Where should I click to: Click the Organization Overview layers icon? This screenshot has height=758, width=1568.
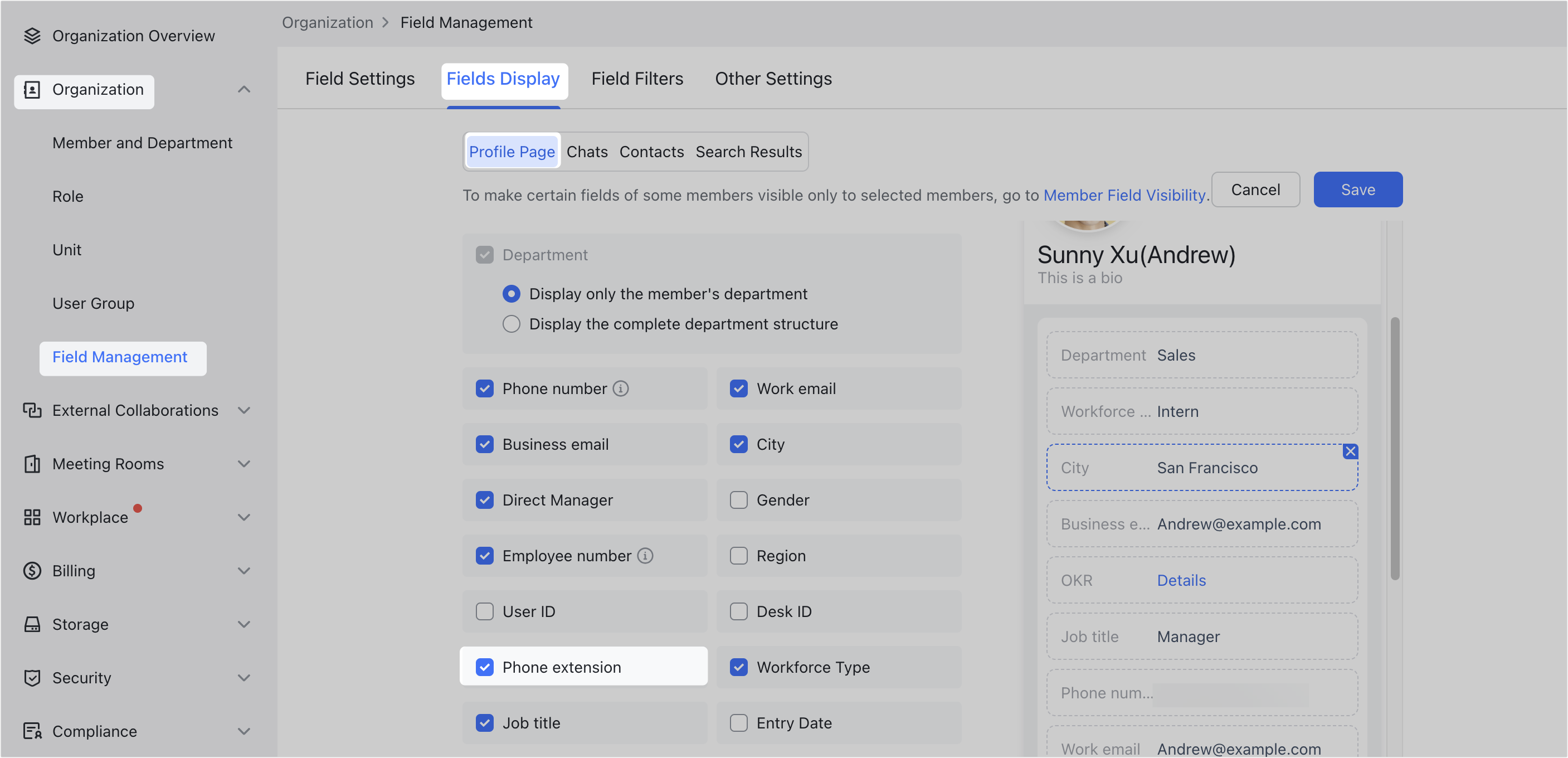32,35
